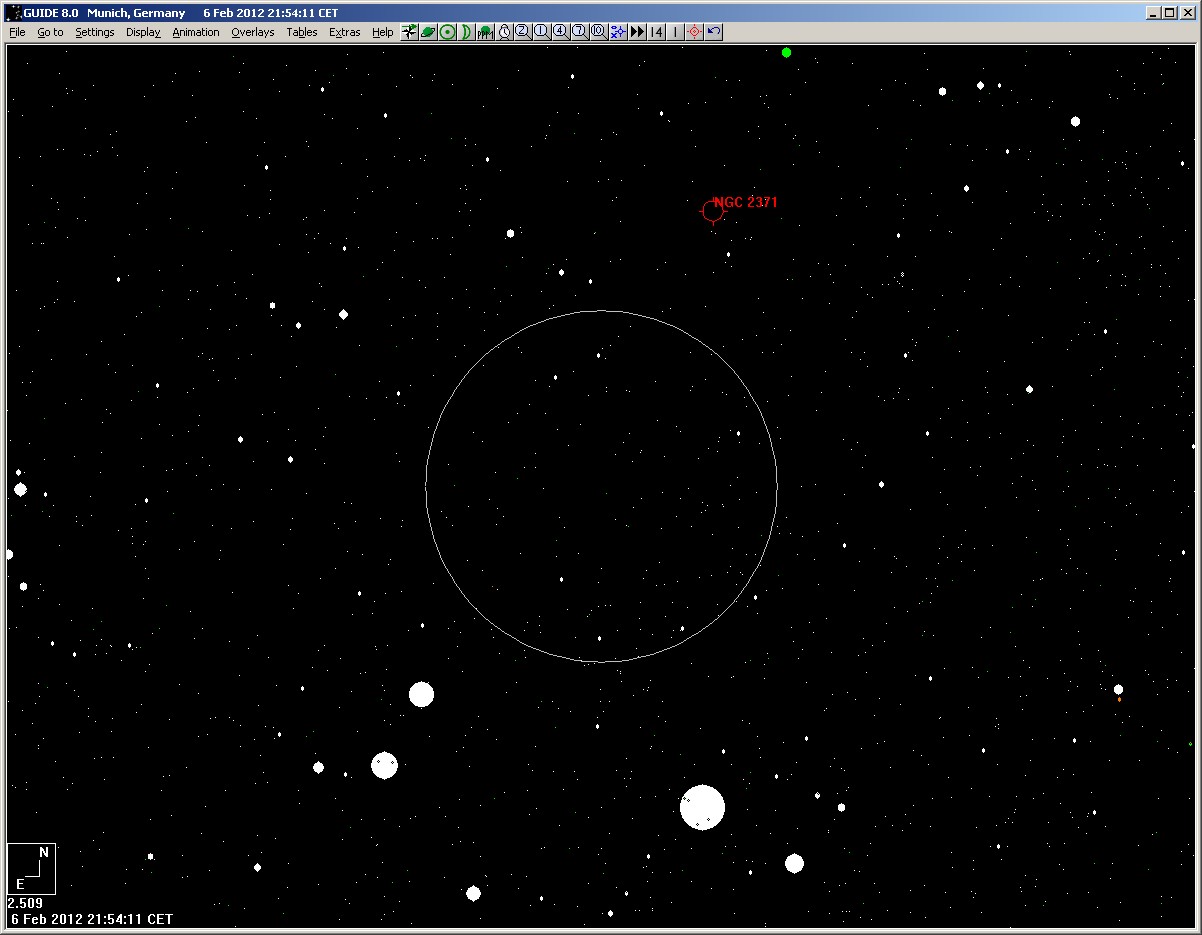Toggle the blue marker symbols toolbar button
The height and width of the screenshot is (935, 1202).
618,32
